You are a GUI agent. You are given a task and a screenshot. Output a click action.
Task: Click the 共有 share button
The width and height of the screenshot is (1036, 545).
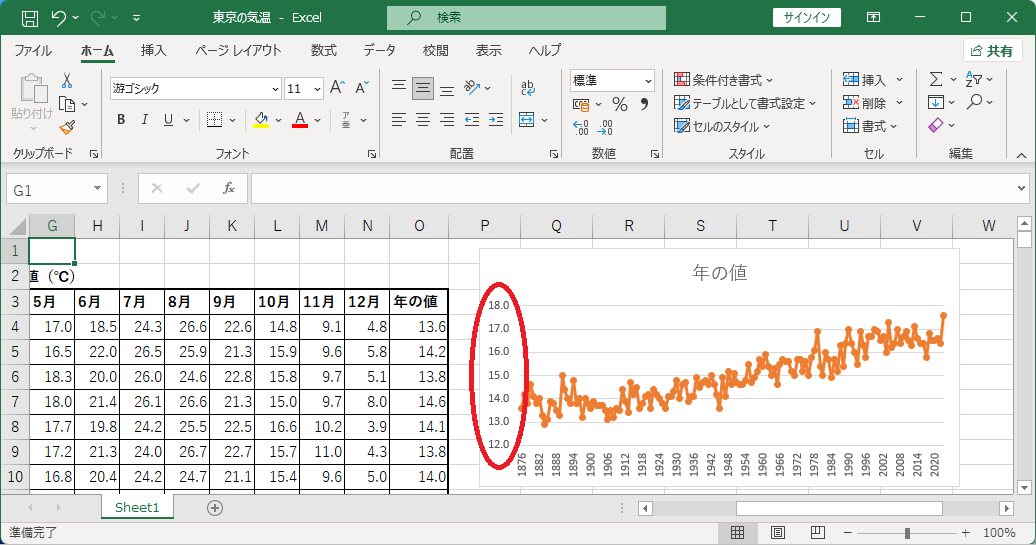[992, 51]
